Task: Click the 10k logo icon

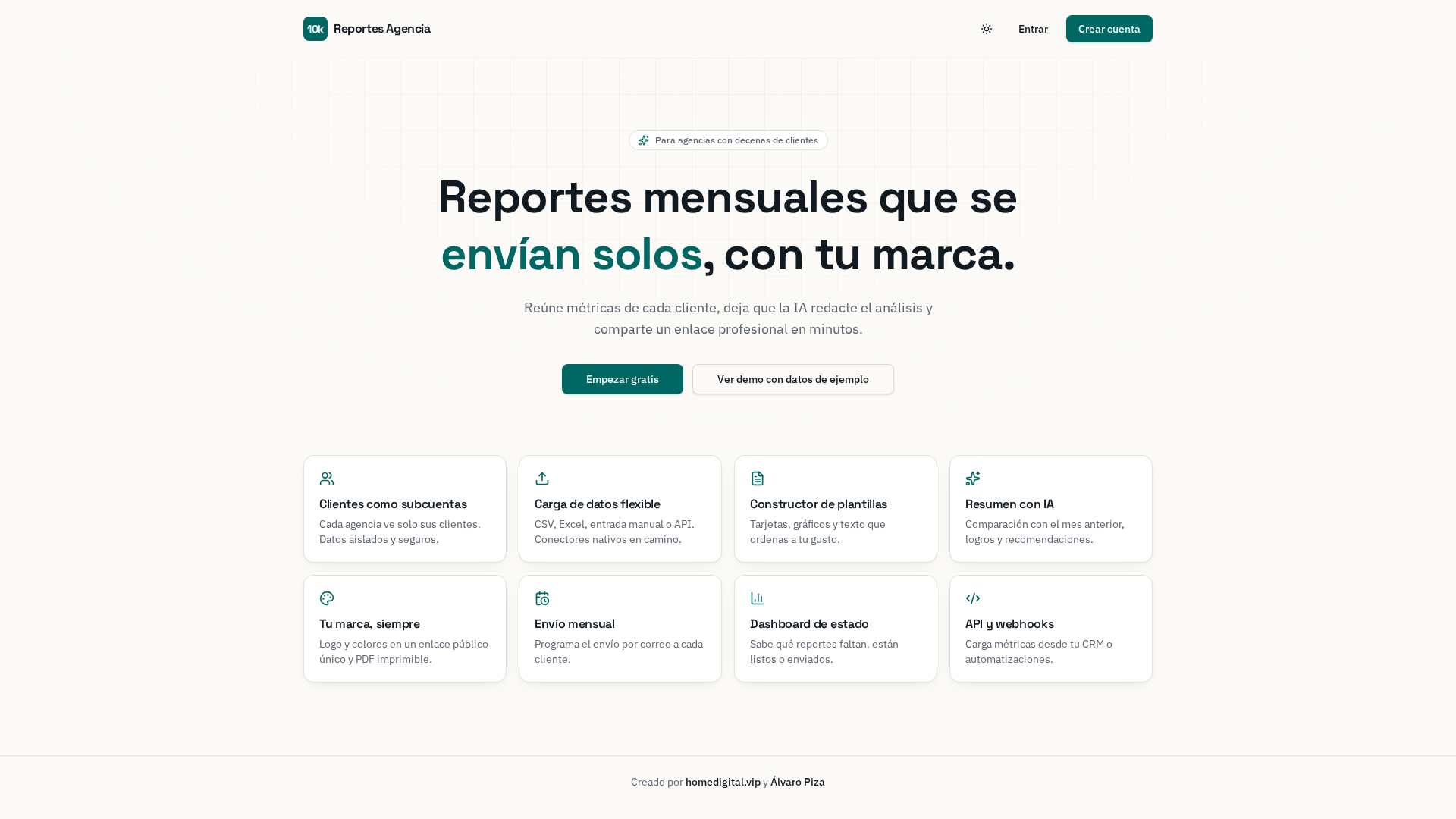Action: [x=315, y=29]
